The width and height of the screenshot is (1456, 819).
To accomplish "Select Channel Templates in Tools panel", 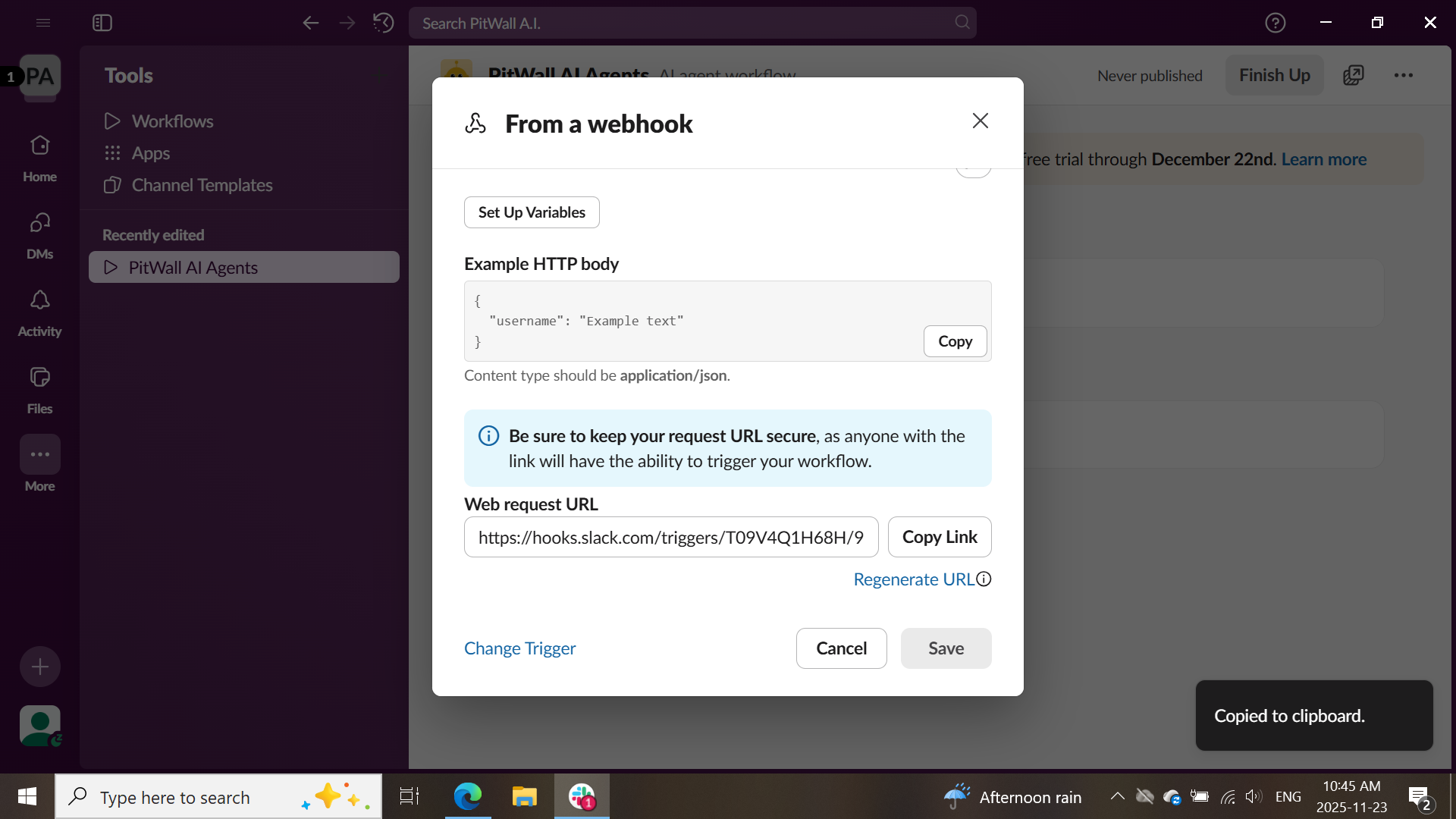I will coord(202,185).
